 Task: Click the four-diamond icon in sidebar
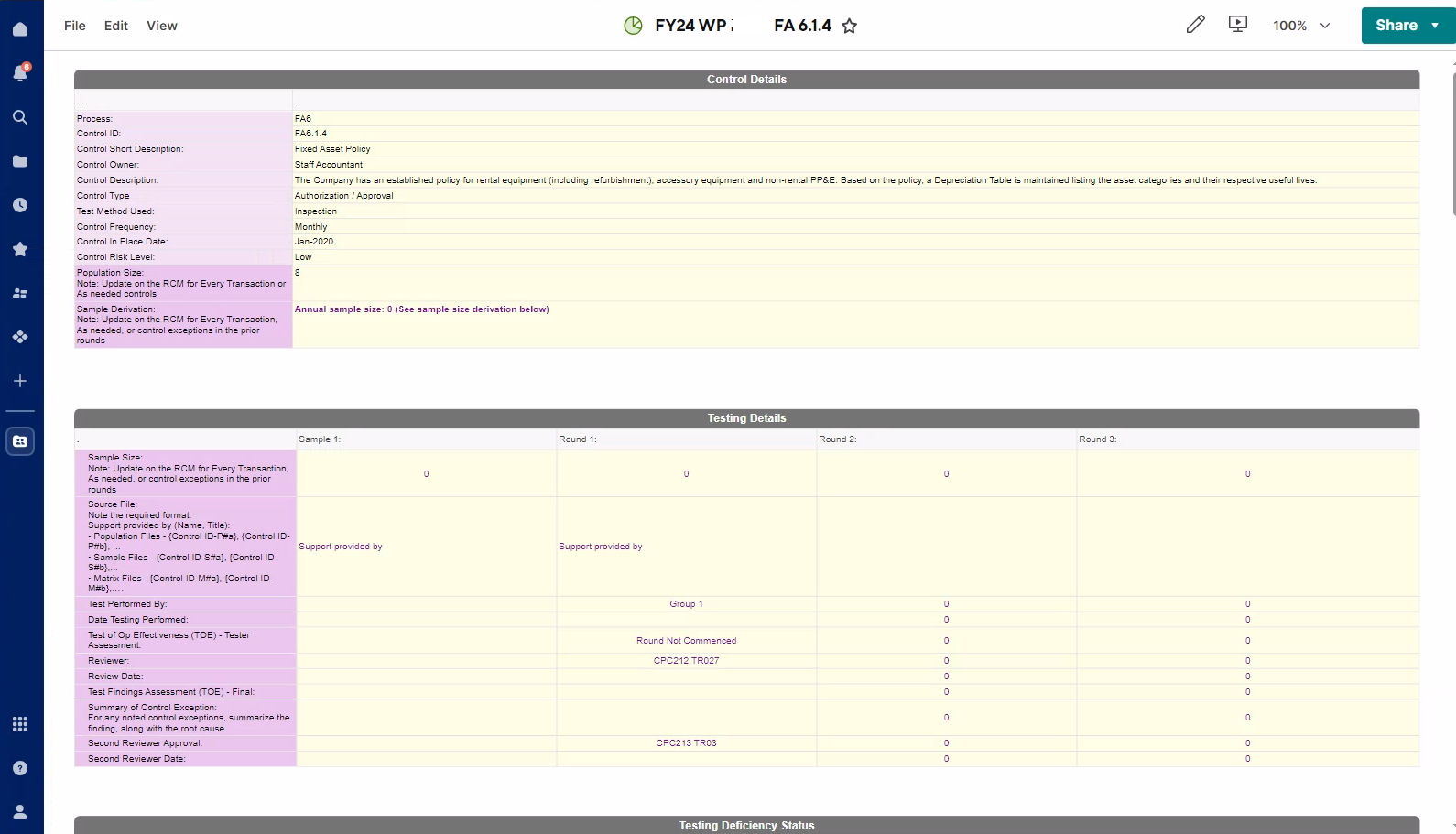[20, 337]
